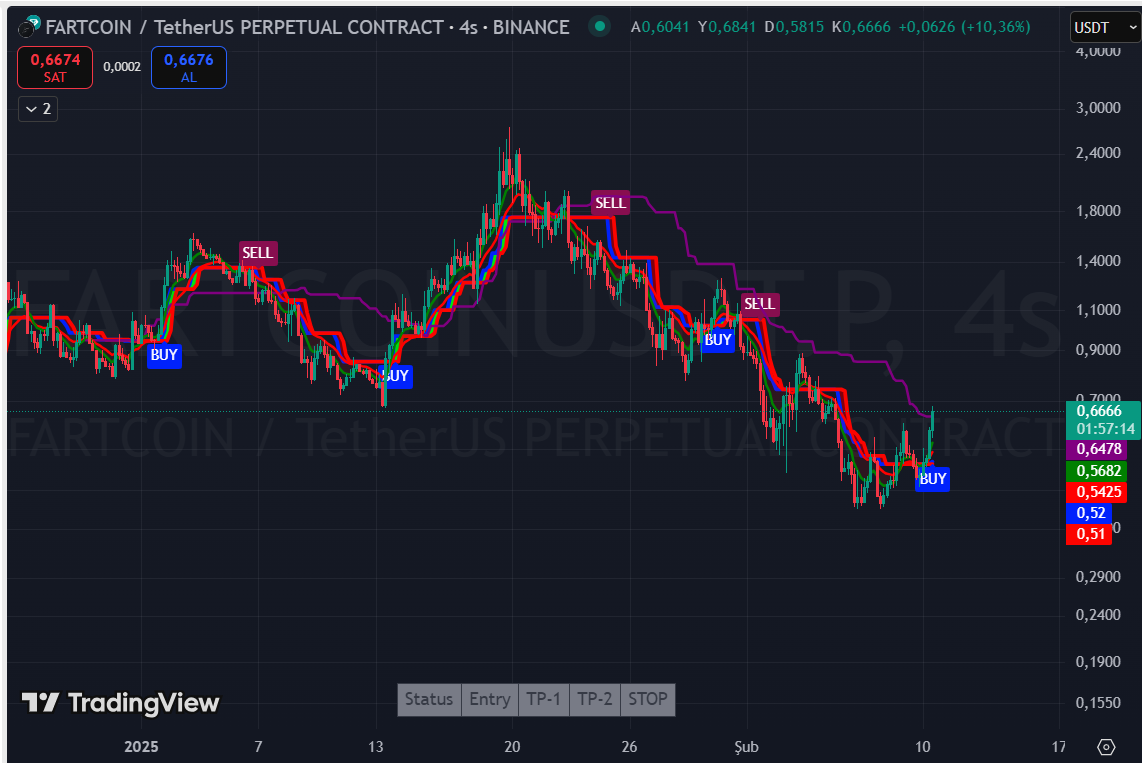The height and width of the screenshot is (763, 1142).
Task: Click the green 0,5682 price label
Action: click(1097, 471)
